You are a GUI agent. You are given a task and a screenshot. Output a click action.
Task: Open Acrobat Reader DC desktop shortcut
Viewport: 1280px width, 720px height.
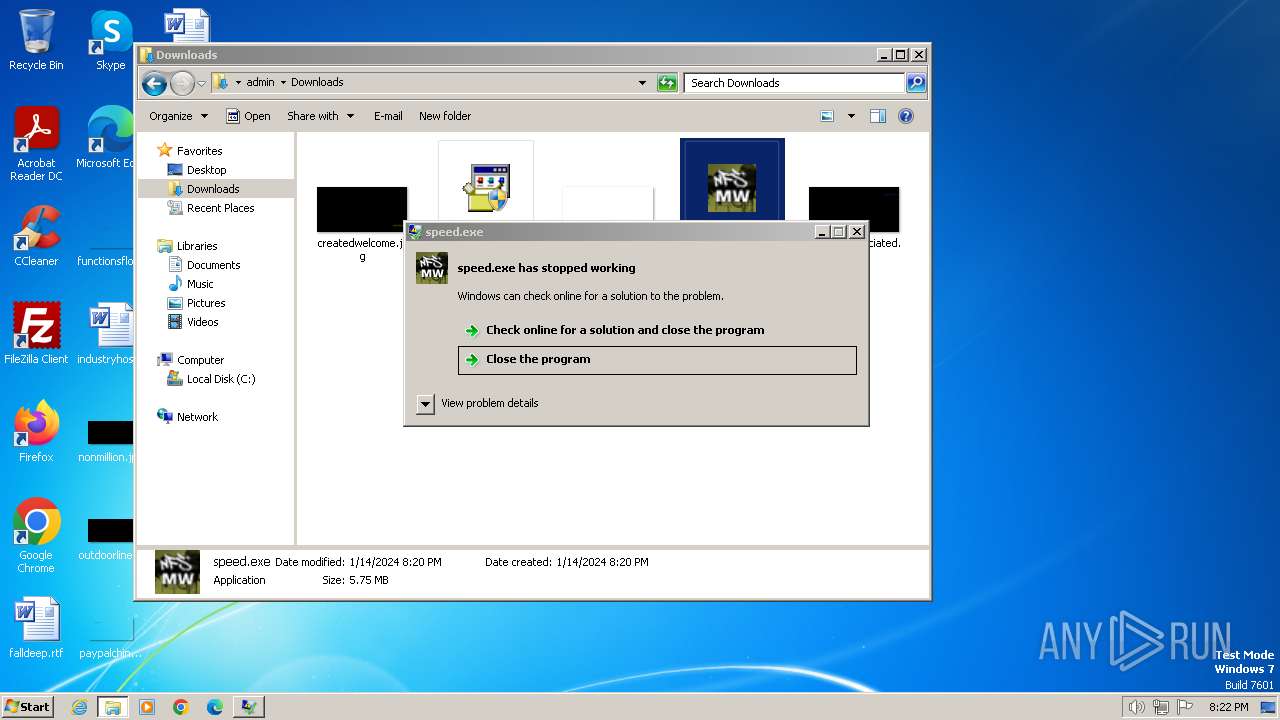[x=36, y=144]
